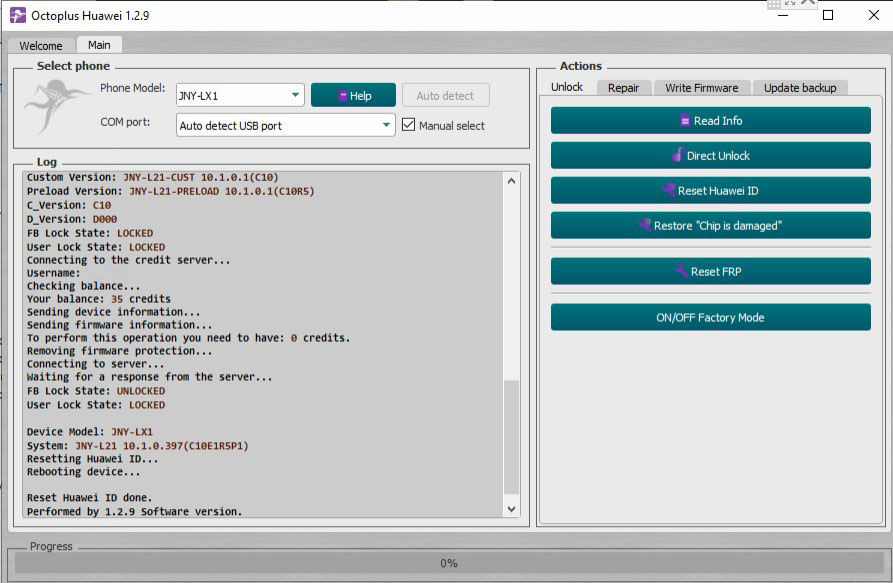
Task: Run the Read Info action
Action: click(710, 121)
